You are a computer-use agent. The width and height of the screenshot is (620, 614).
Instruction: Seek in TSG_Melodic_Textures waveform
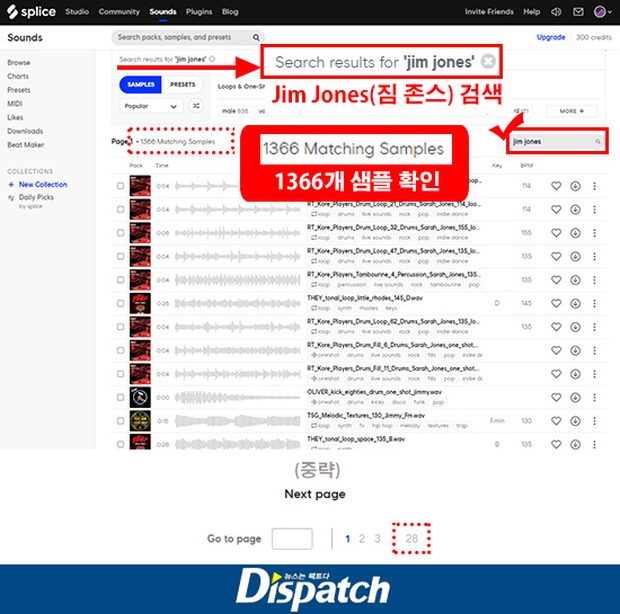(x=237, y=421)
